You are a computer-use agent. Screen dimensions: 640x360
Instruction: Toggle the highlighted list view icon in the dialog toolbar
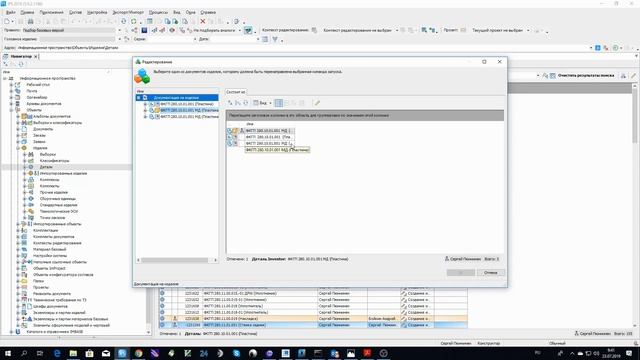coord(279,103)
